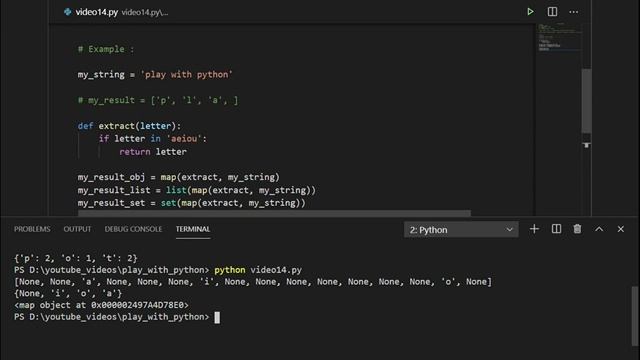The image size is (640, 360).
Task: Click the code minimap preview
Action: pos(559,38)
